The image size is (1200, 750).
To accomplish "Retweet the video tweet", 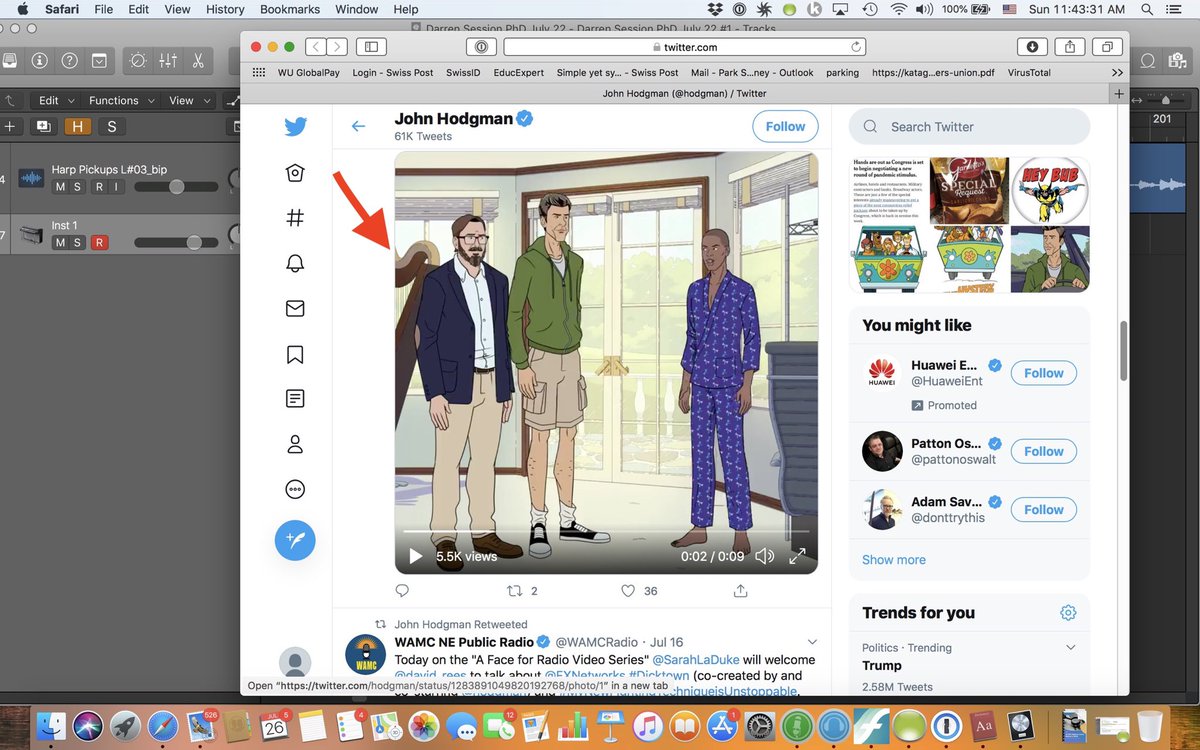I will (x=515, y=591).
